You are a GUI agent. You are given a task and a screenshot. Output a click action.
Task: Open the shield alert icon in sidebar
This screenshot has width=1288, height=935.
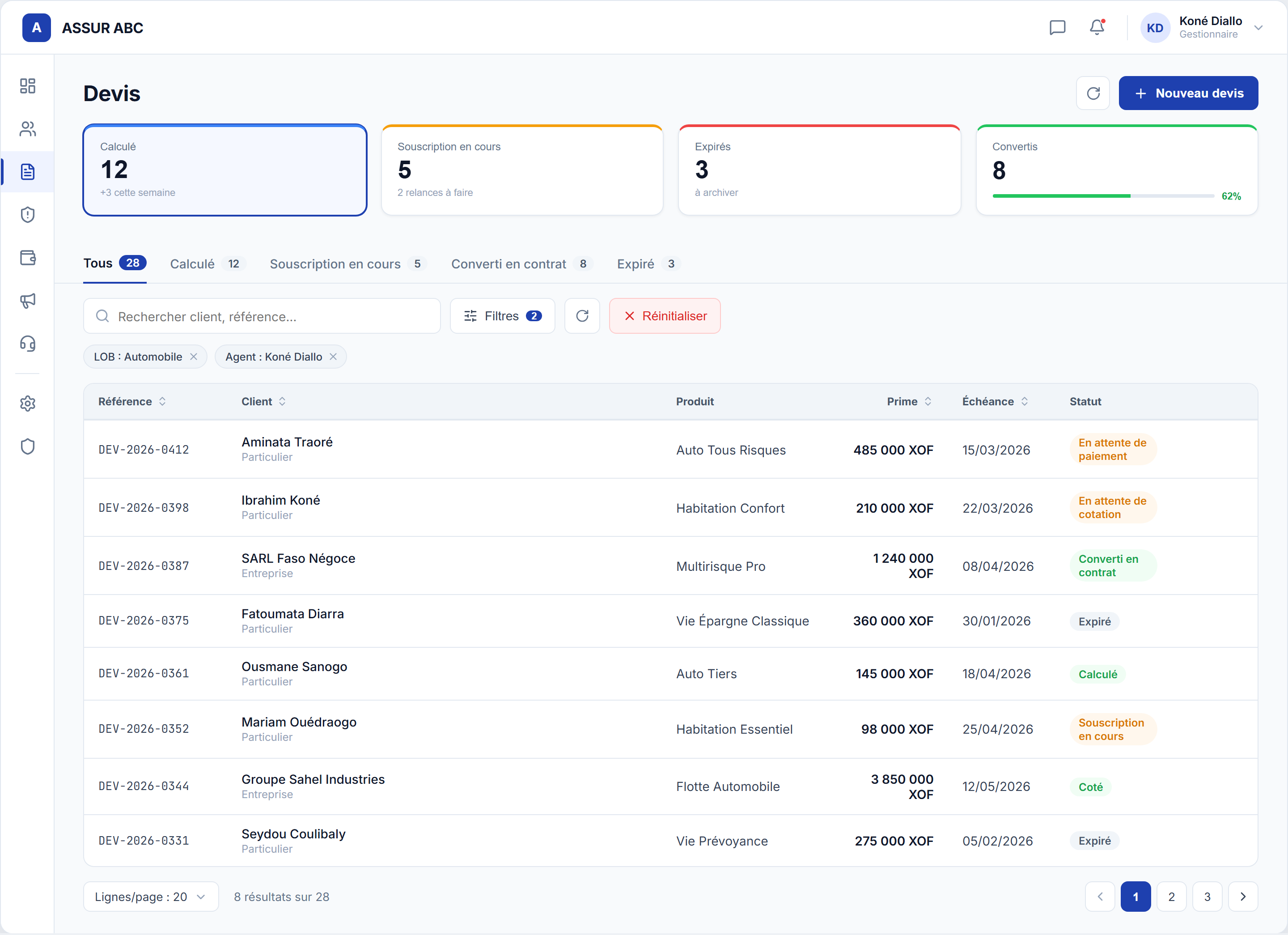pyautogui.click(x=27, y=215)
